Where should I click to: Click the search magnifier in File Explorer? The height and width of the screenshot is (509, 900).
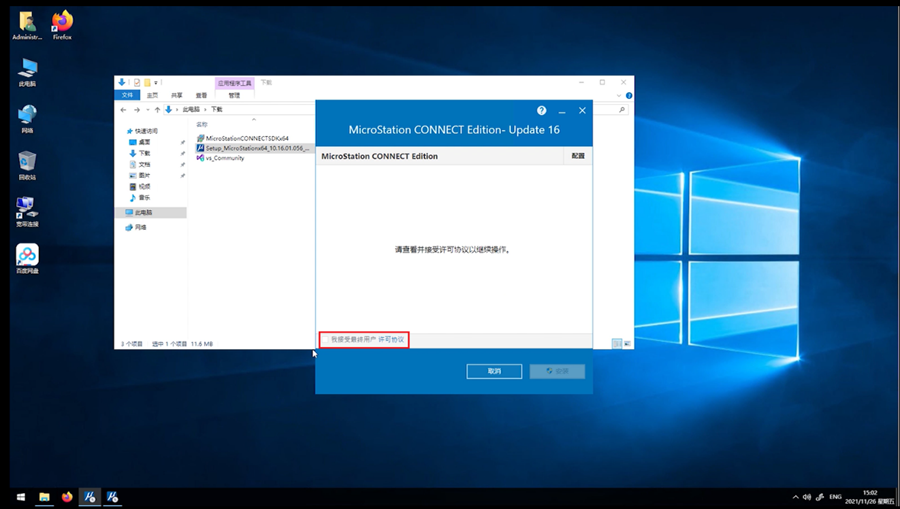(x=622, y=109)
